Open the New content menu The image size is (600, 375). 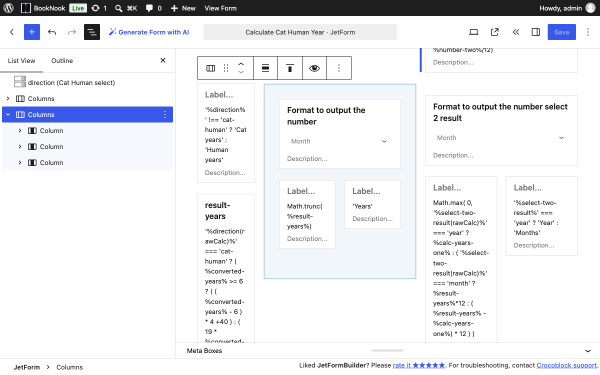(183, 8)
